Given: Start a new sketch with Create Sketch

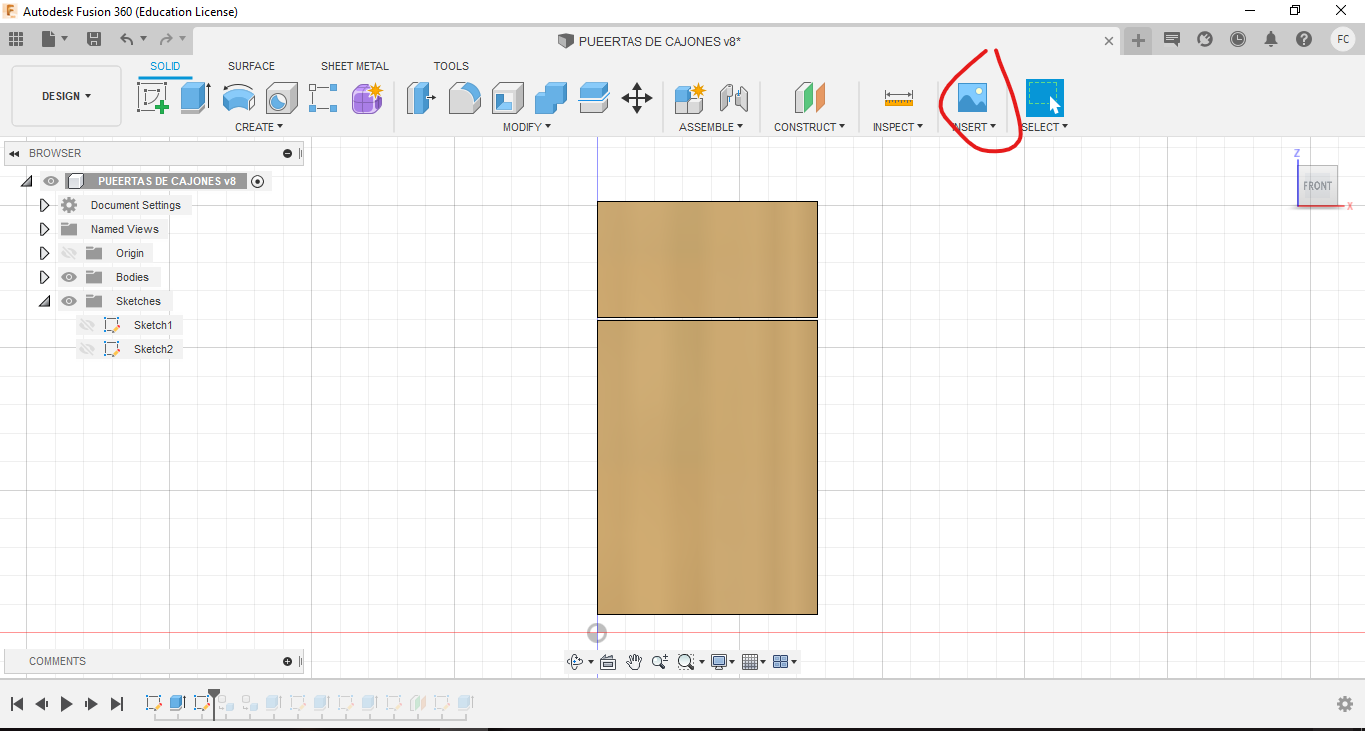Looking at the screenshot, I should [x=152, y=98].
